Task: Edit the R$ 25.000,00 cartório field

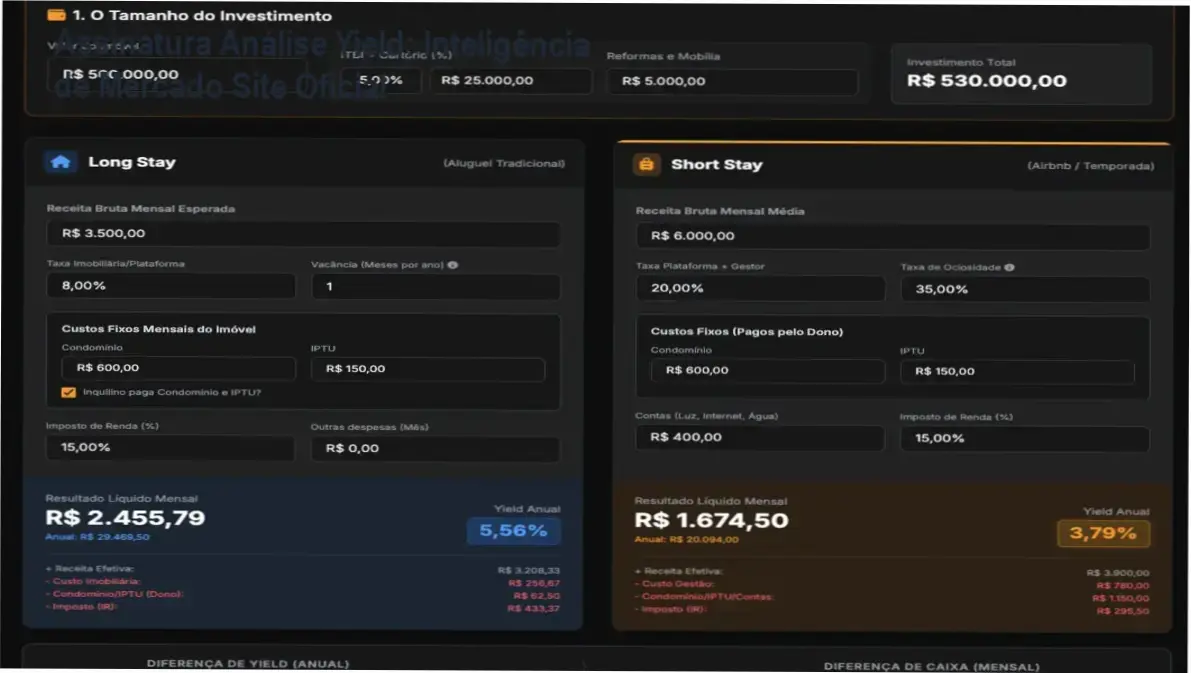Action: point(510,81)
